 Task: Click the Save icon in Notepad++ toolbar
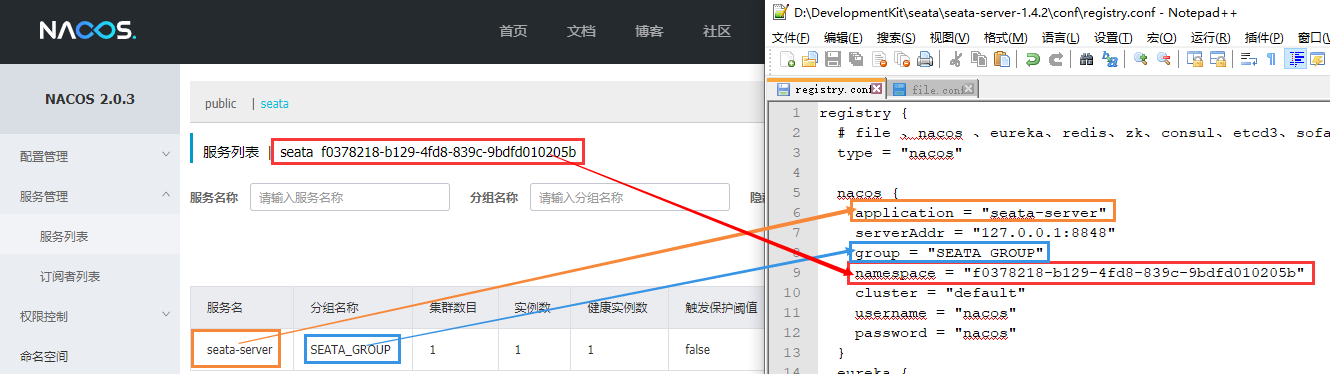click(833, 59)
